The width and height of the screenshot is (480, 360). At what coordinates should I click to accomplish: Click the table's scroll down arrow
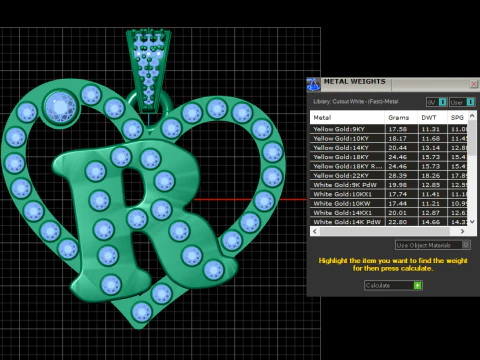pos(472,221)
